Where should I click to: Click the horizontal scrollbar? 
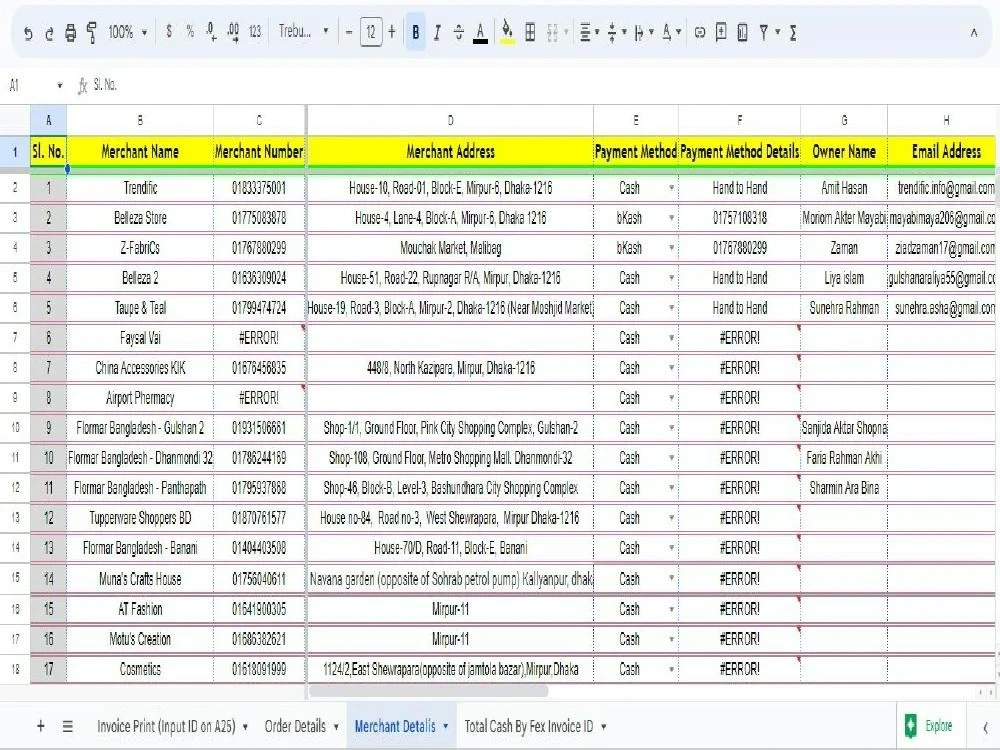coord(428,691)
